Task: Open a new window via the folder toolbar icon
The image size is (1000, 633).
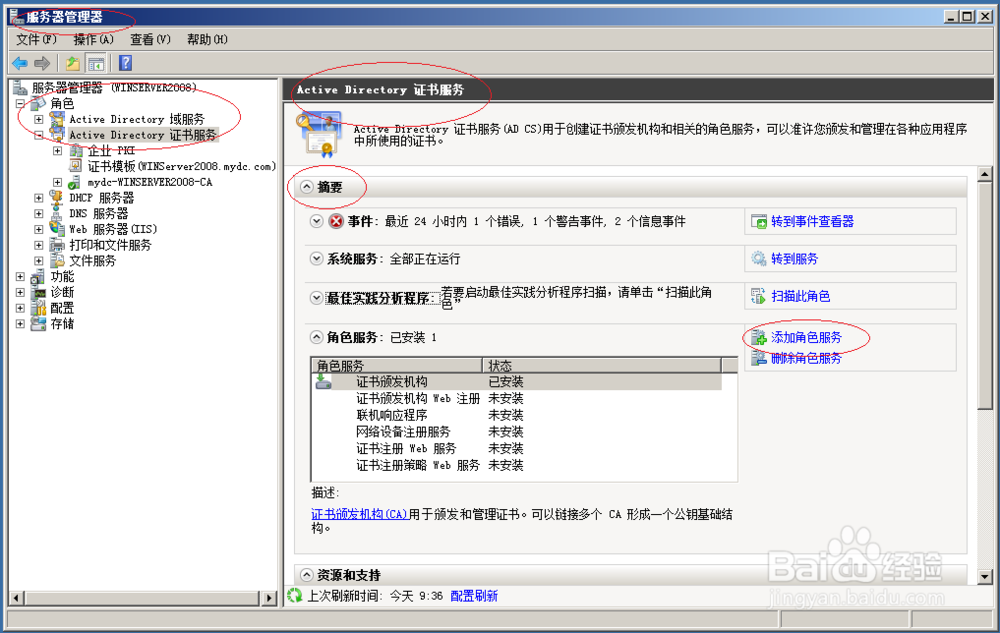Action: click(x=73, y=62)
